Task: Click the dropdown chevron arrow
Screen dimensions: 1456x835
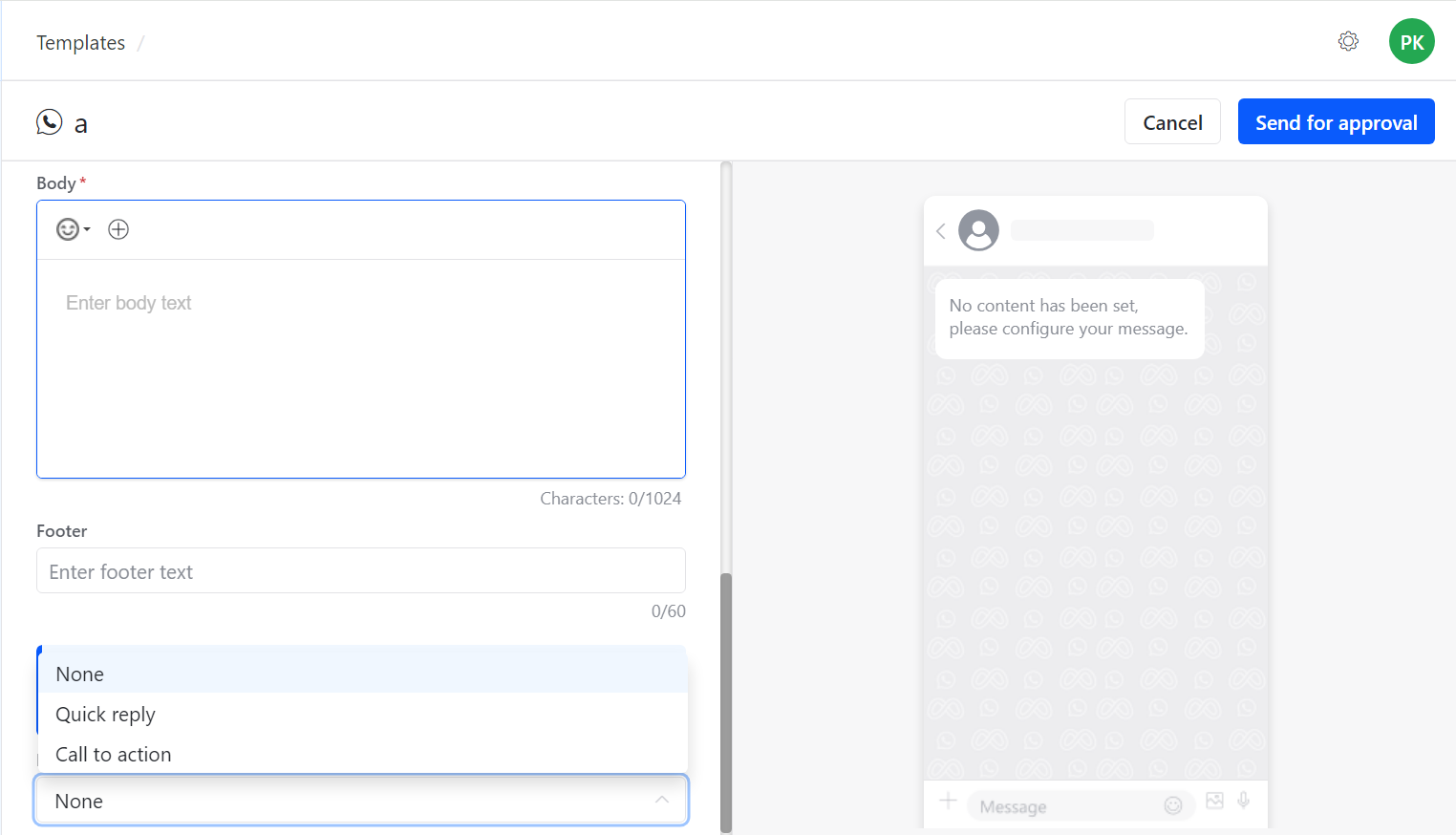Action: [662, 800]
